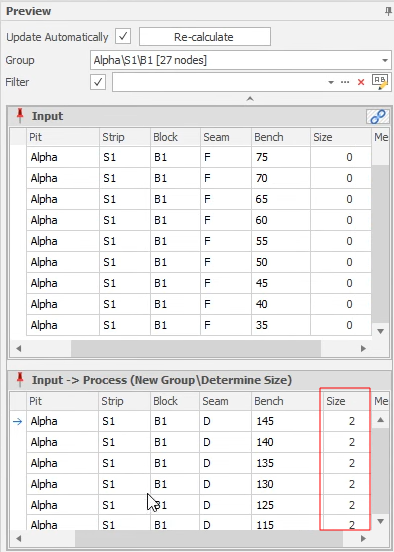Image resolution: width=394 pixels, height=552 pixels.
Task: Clear the filter with the red X
Action: [x=361, y=82]
